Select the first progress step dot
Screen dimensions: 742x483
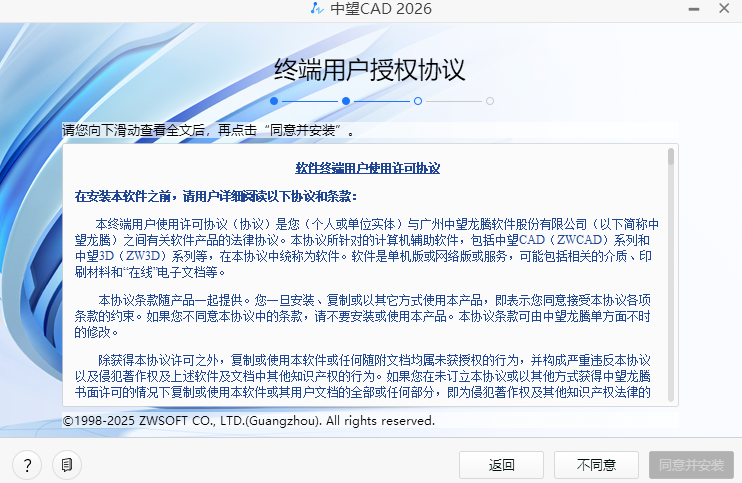274,101
